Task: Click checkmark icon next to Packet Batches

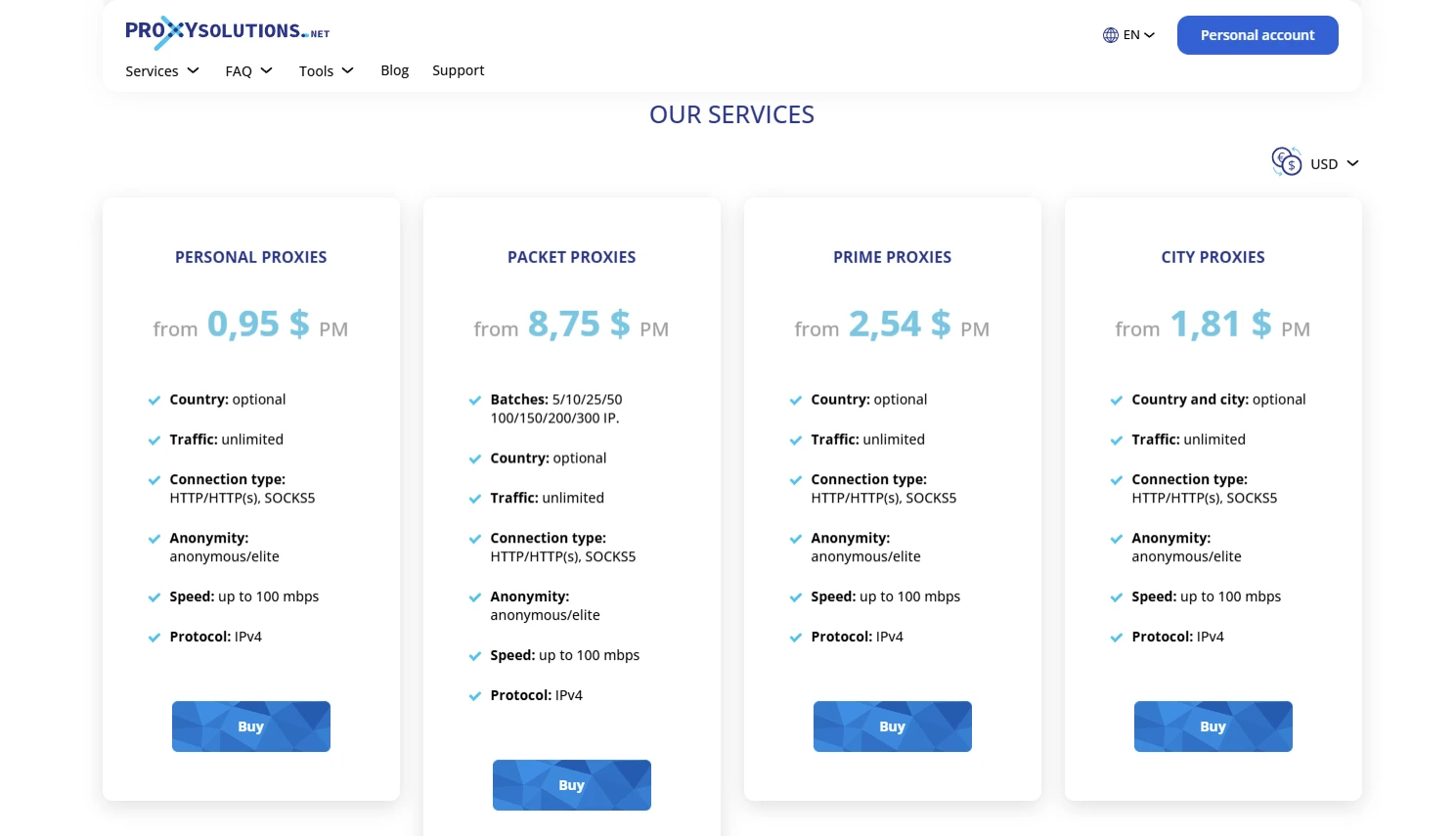Action: pos(475,400)
